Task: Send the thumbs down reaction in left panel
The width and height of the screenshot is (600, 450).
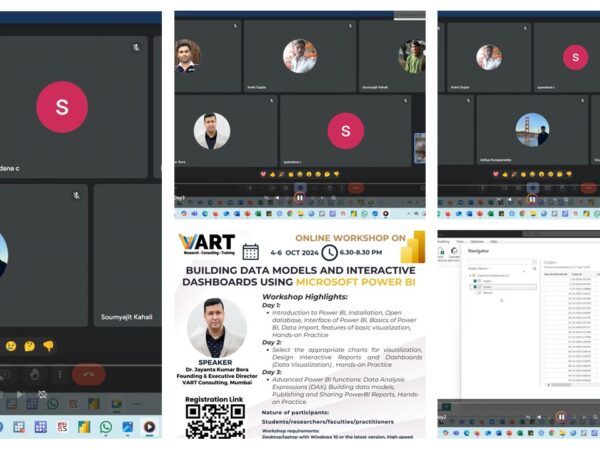Action: [x=49, y=346]
